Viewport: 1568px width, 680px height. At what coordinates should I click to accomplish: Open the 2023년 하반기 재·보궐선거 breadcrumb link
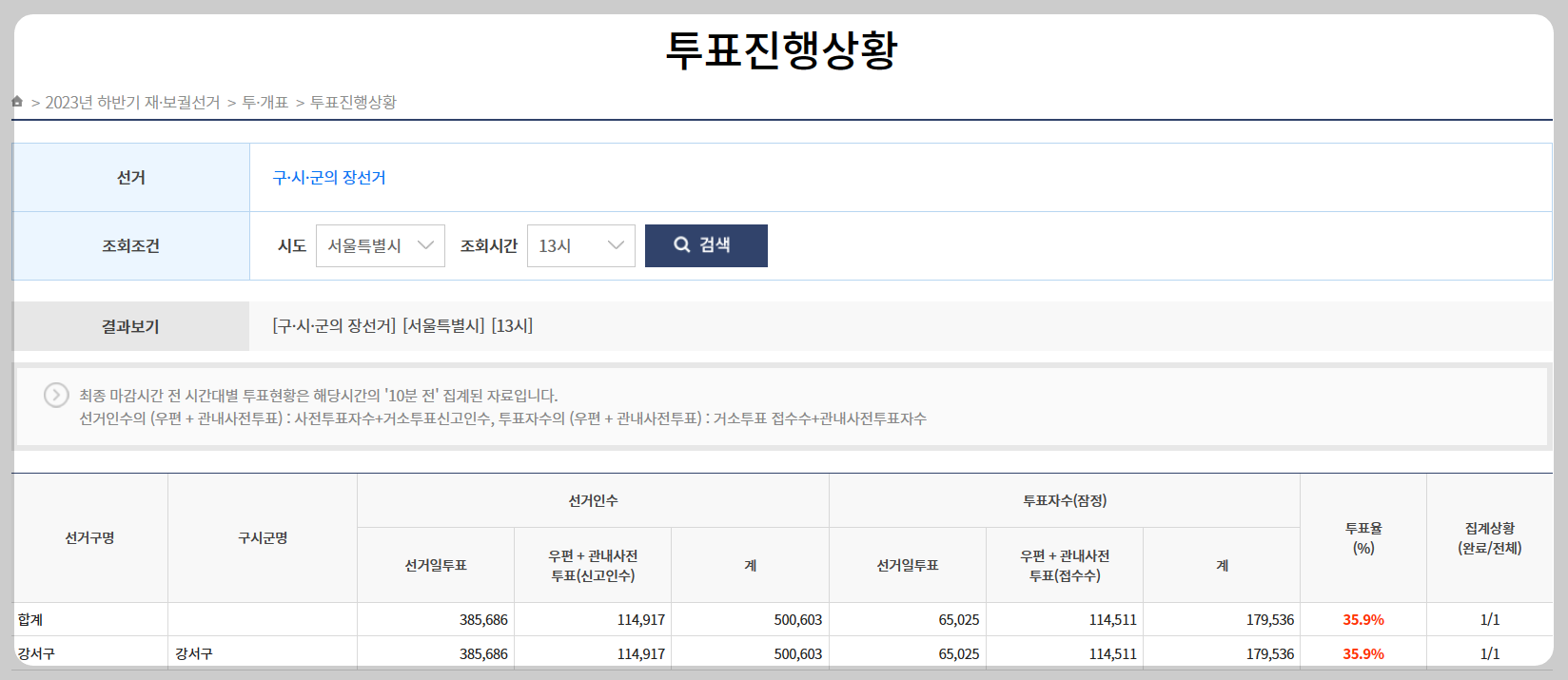(132, 102)
